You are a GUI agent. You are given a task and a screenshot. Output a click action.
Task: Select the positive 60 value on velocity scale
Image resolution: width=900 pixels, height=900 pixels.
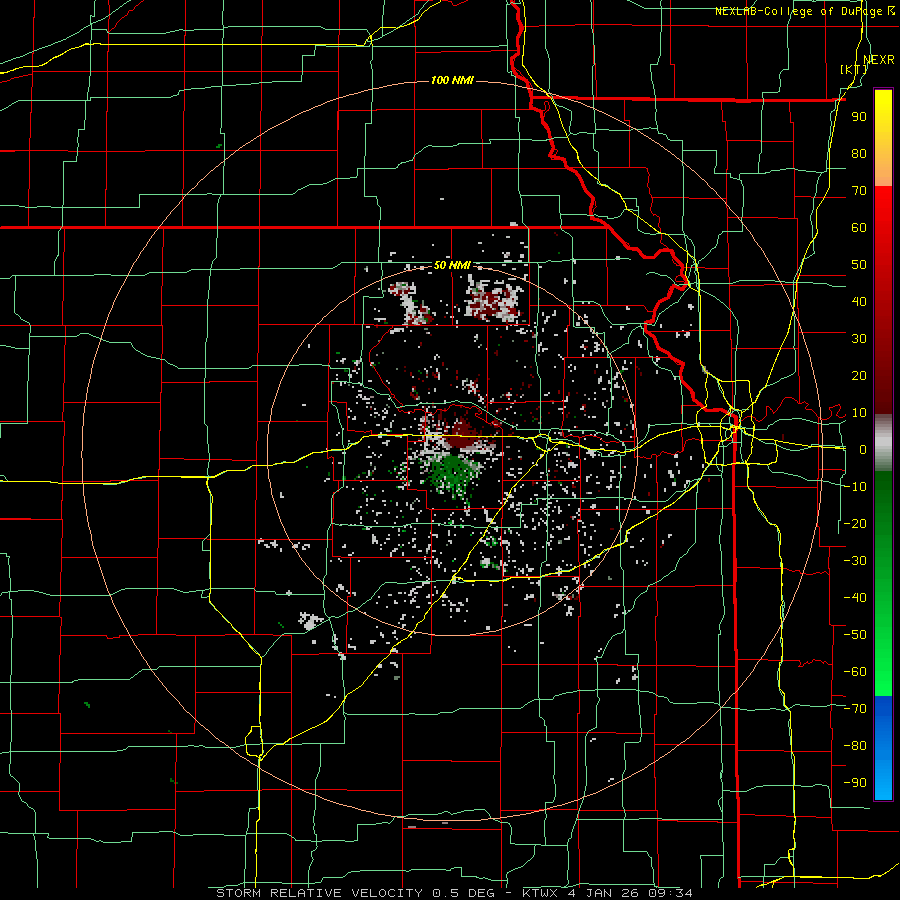859,228
